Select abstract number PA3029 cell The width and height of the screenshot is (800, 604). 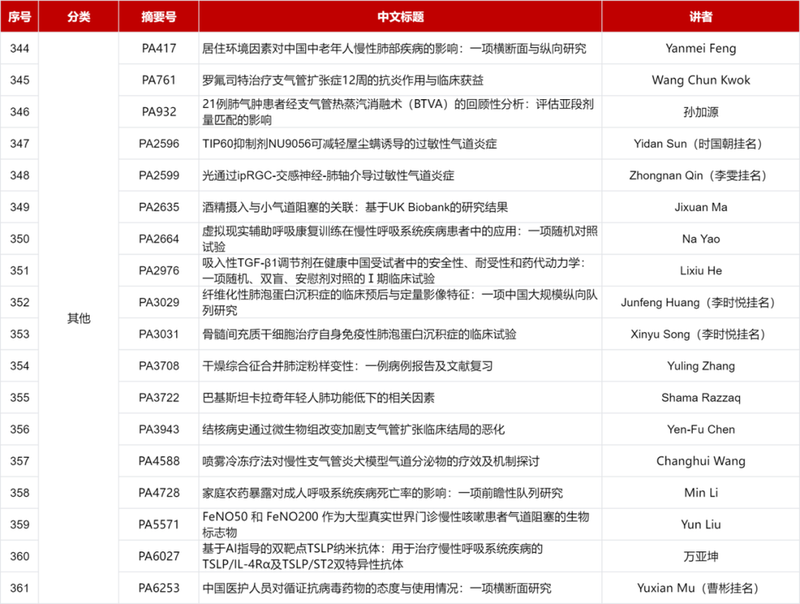158,303
